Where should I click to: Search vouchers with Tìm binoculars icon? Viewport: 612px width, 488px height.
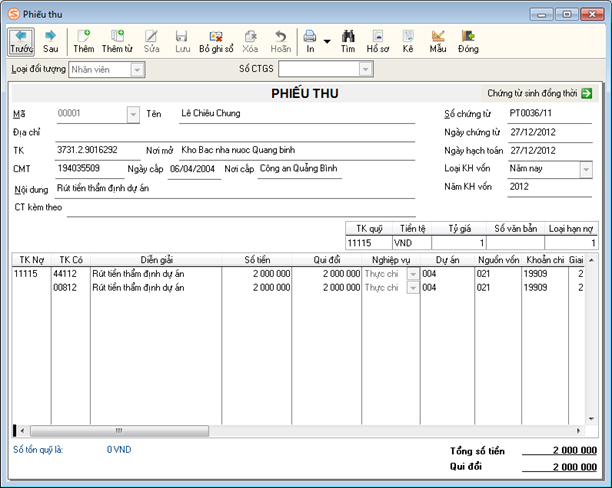(x=348, y=41)
